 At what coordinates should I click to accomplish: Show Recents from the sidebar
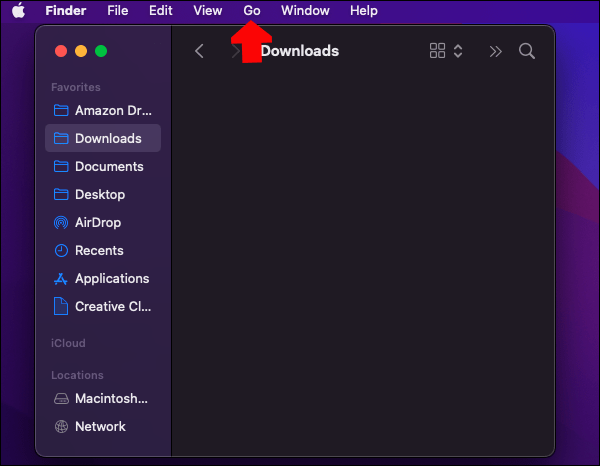99,250
